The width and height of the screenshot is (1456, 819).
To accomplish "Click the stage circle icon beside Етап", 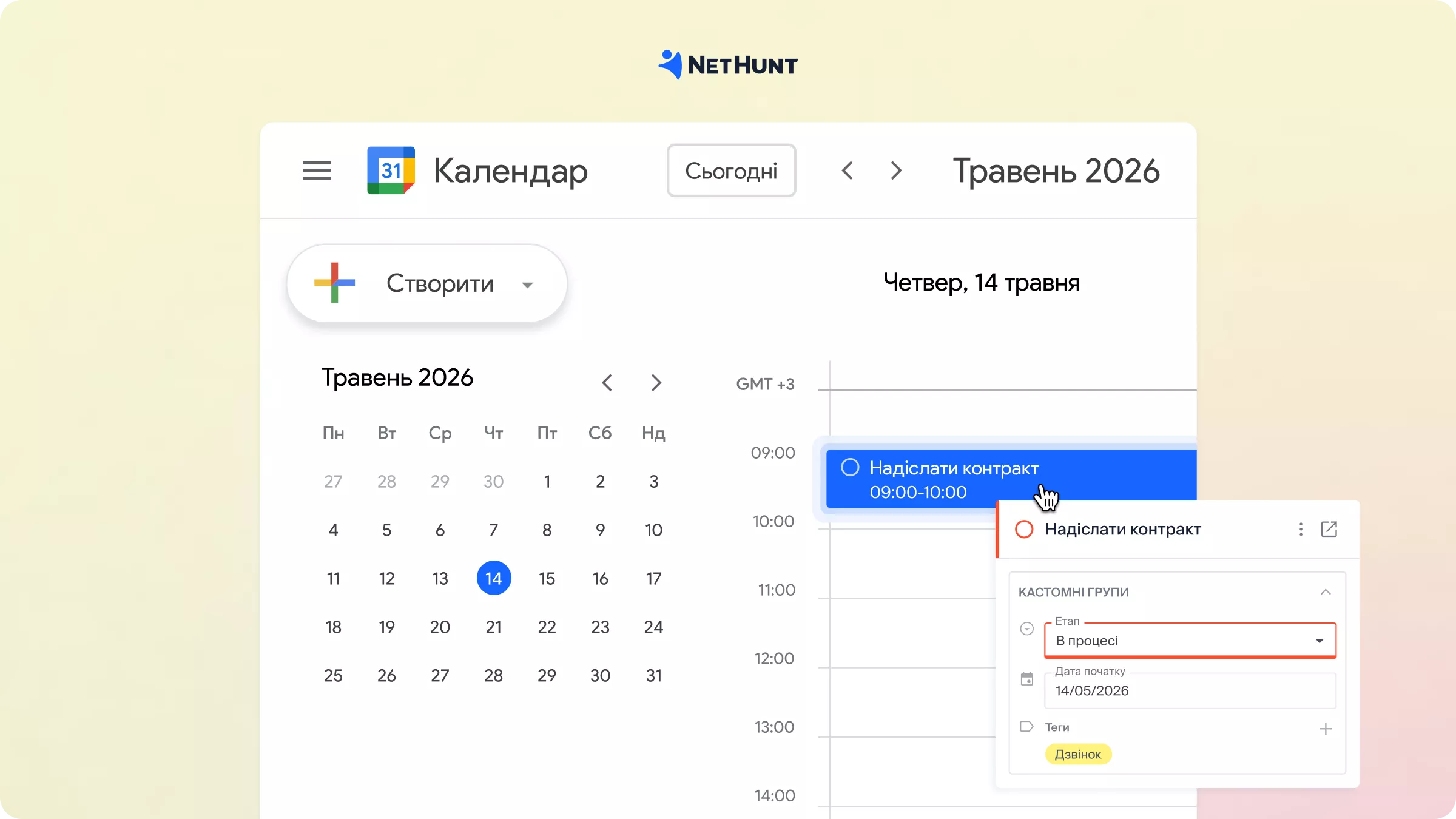I will 1026,629.
